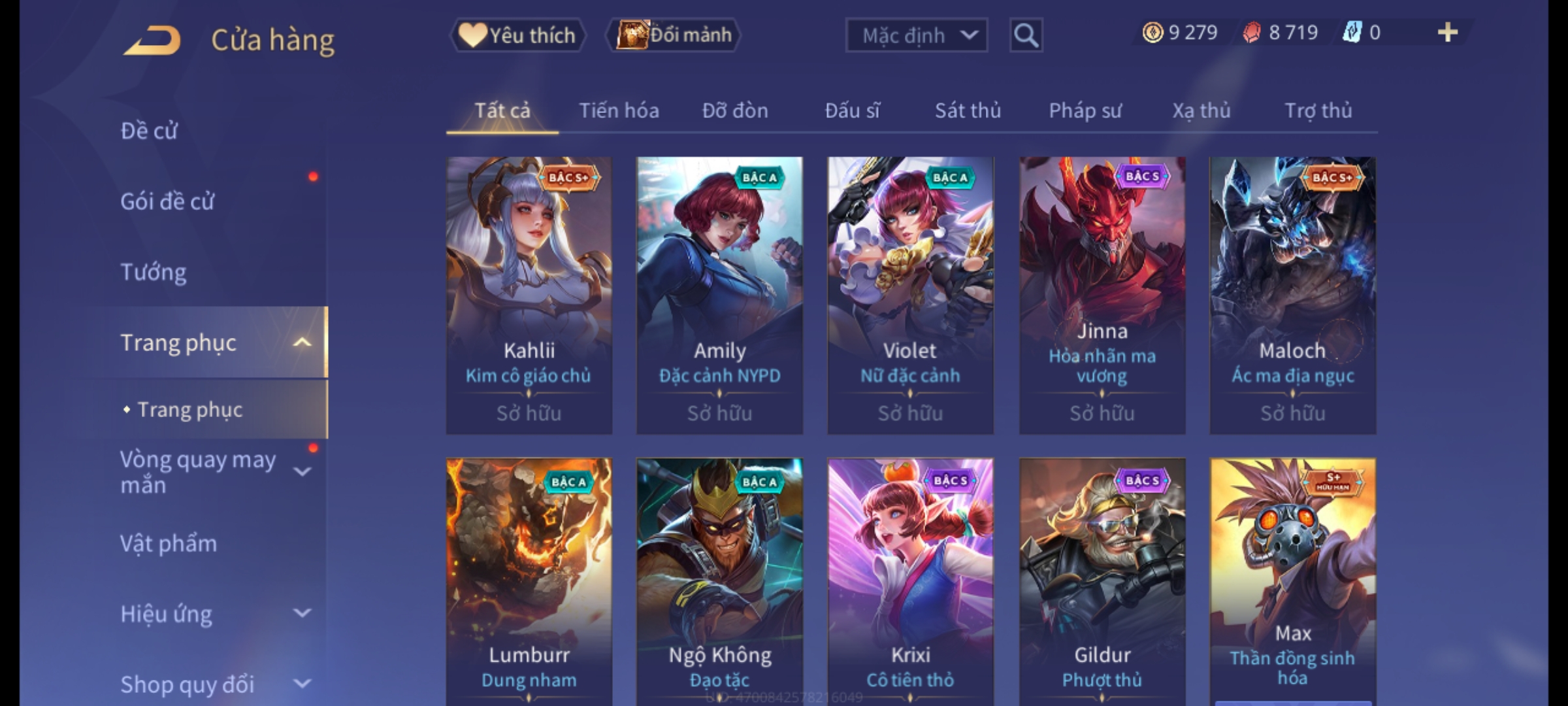The height and width of the screenshot is (706, 1568).
Task: Open the Tướng sidebar menu item
Action: click(x=154, y=272)
